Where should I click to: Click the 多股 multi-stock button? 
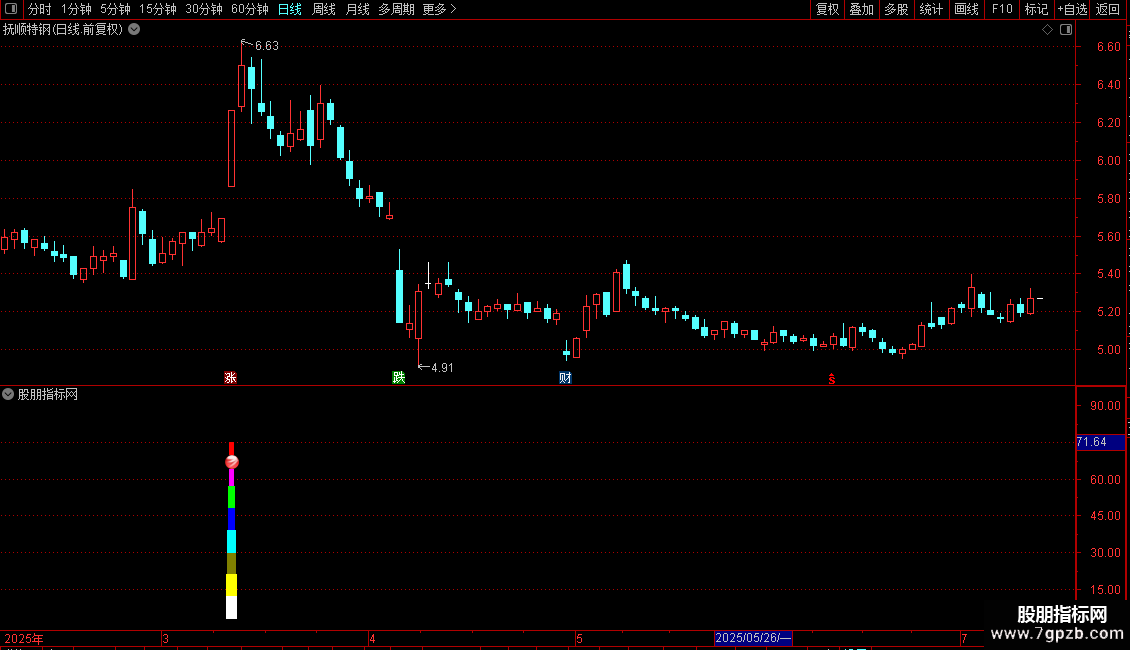point(896,9)
